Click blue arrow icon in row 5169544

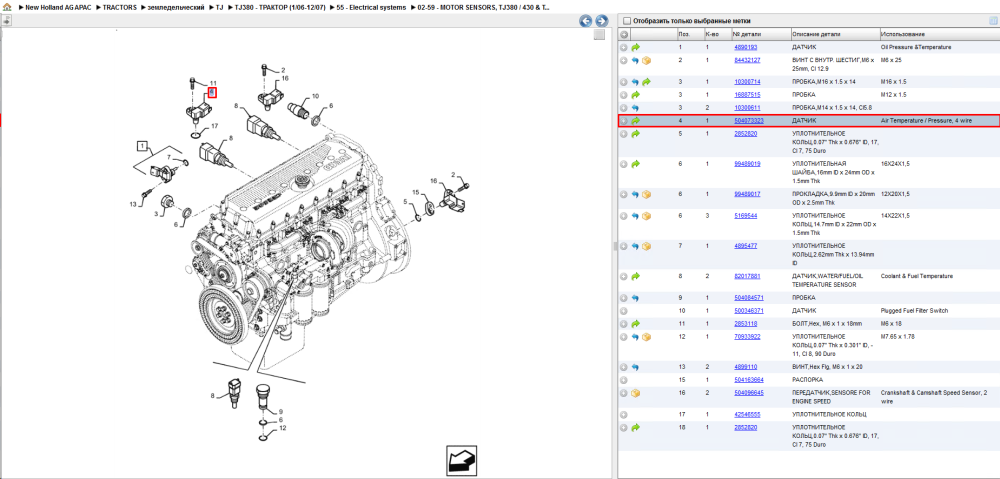636,216
